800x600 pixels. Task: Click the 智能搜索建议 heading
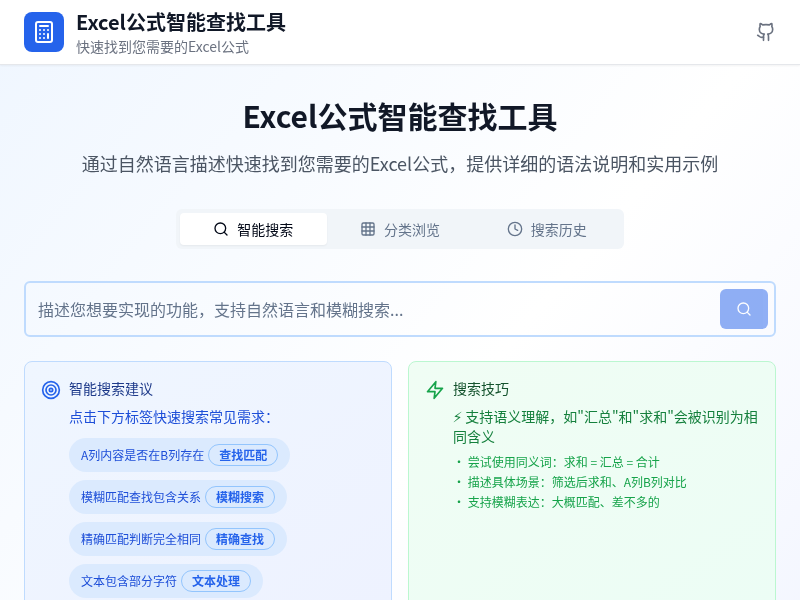(x=111, y=389)
